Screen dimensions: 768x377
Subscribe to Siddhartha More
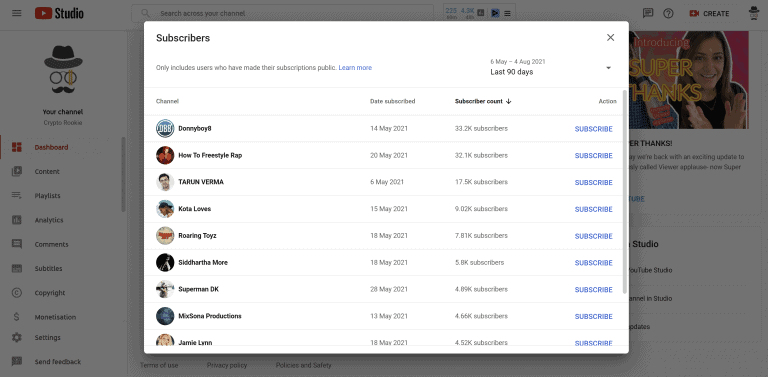[593, 263]
